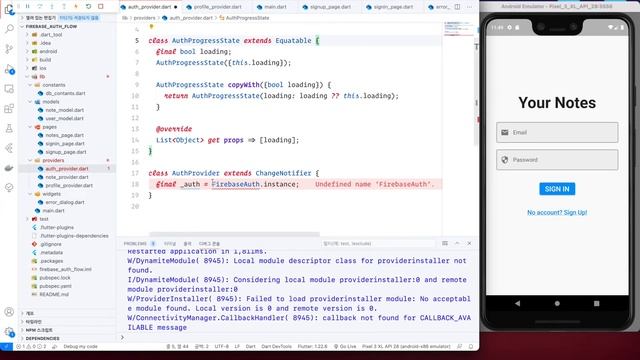Click the panel list view icon

coord(445,243)
